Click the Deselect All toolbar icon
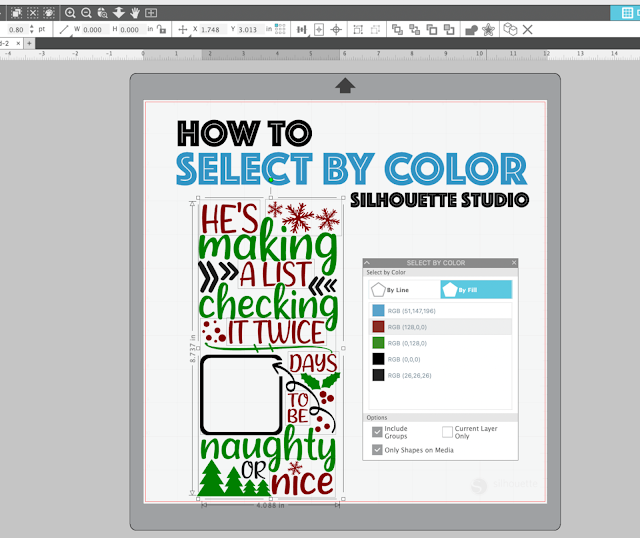This screenshot has width=640, height=538. tap(33, 13)
